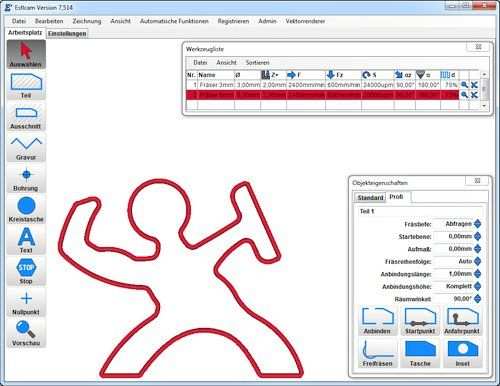Click the Anfahrpunkt icon button
The width and height of the screenshot is (500, 386).
pos(462,321)
